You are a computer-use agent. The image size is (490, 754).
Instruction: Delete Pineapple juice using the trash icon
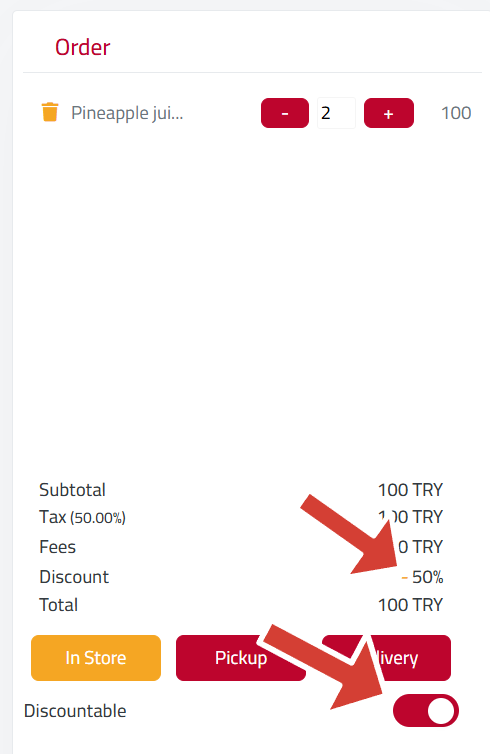click(x=50, y=113)
